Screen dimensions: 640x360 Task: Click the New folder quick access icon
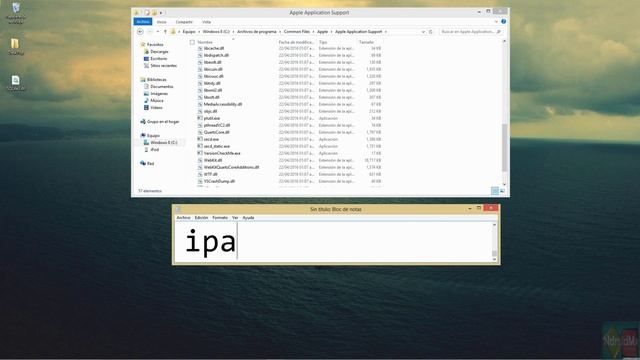(x=154, y=13)
